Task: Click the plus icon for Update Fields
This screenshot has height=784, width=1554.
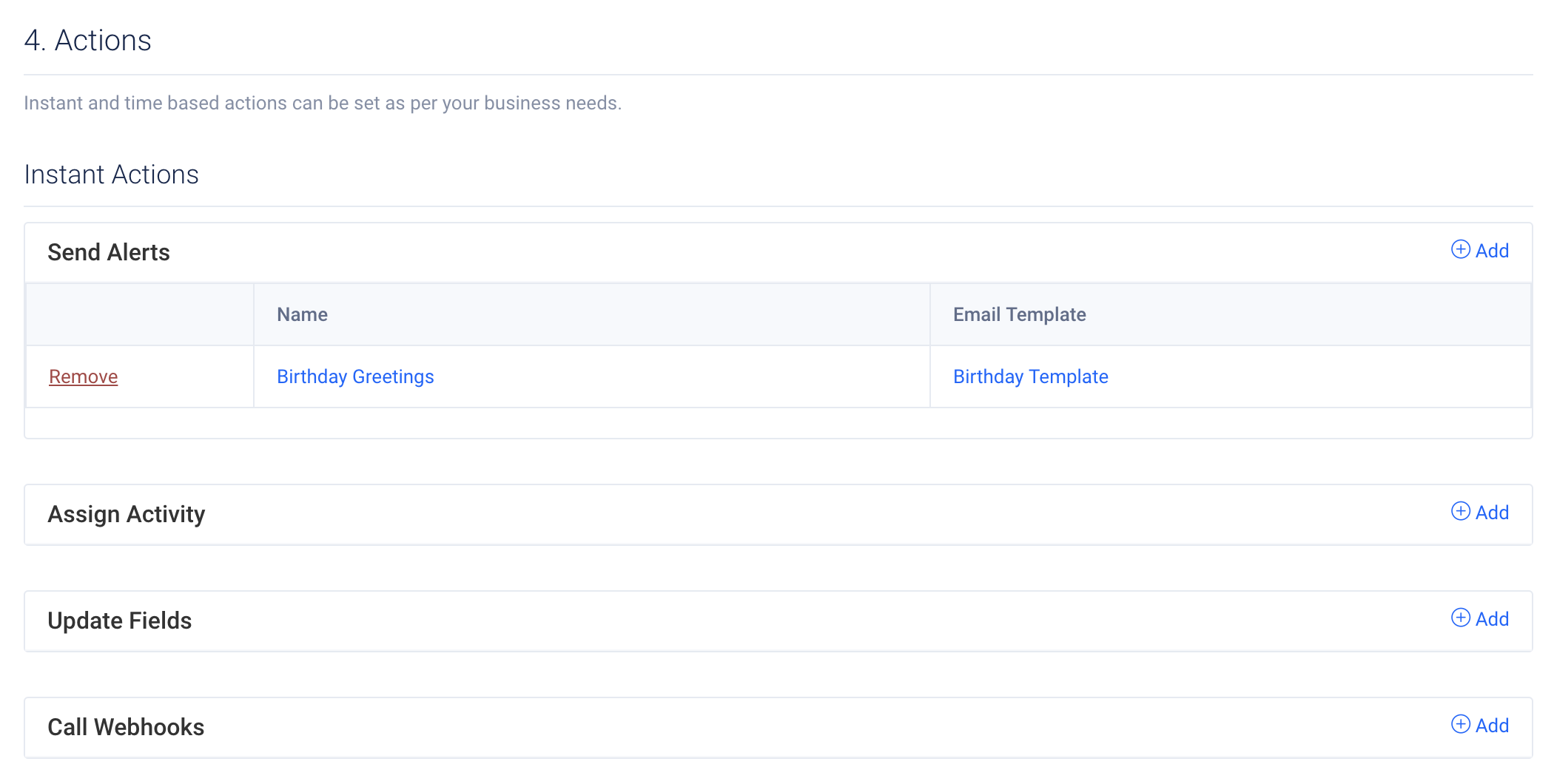Action: 1460,618
